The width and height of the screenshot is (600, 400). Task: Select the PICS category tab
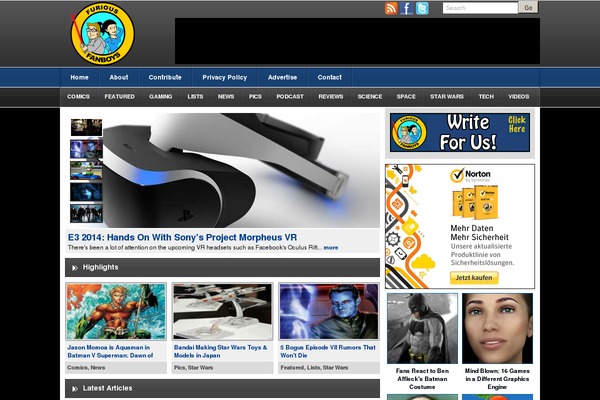click(x=255, y=97)
